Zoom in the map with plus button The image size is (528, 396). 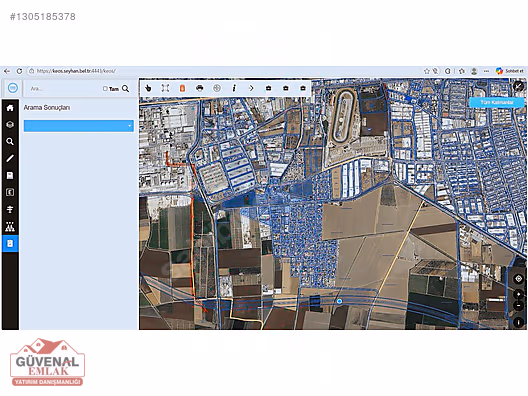click(x=519, y=294)
